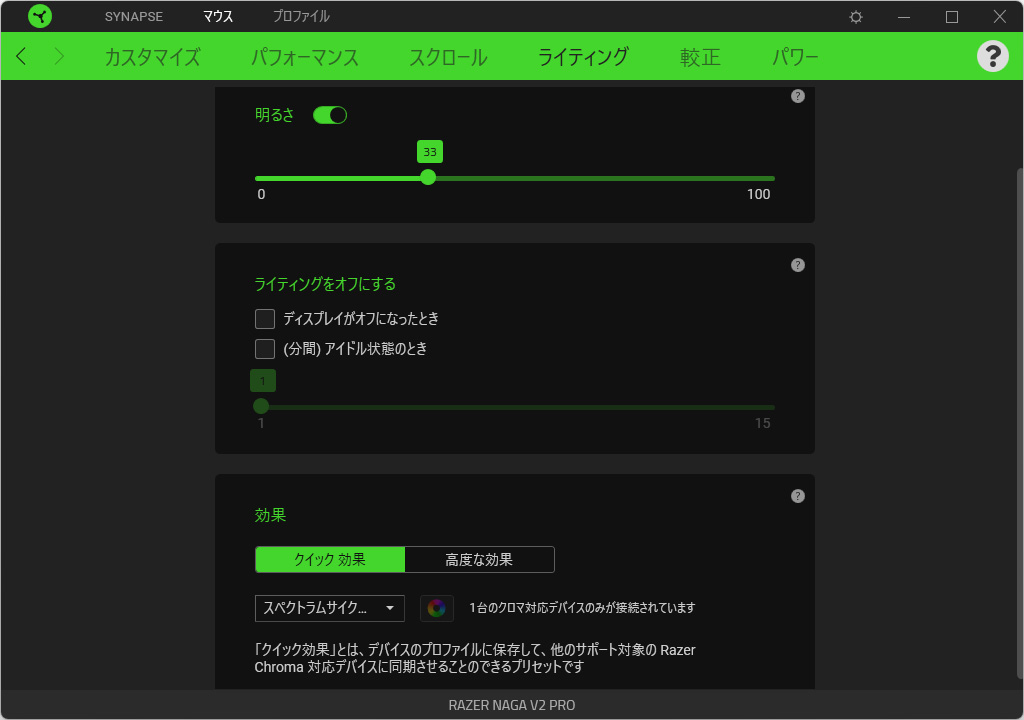Screen dimensions: 1024x720
Task: Go back with the left arrow
Action: coord(21,56)
